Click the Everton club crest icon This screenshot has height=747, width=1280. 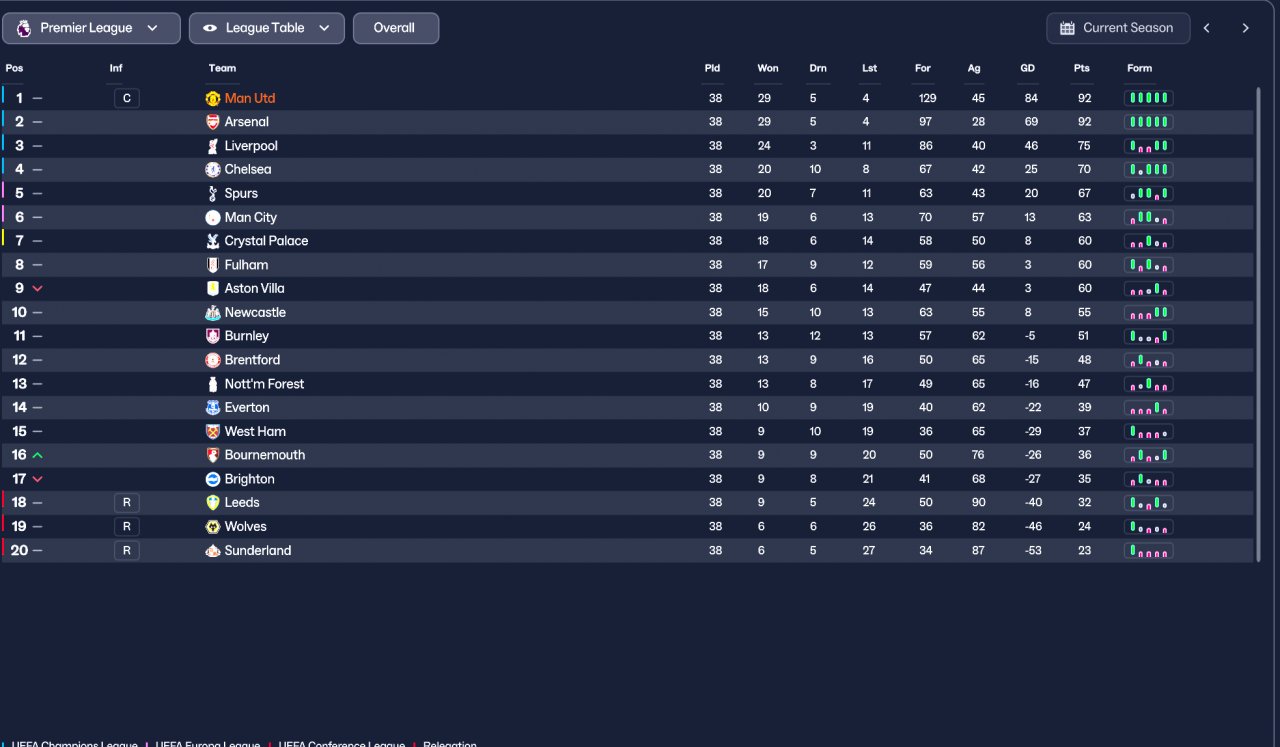tap(213, 408)
